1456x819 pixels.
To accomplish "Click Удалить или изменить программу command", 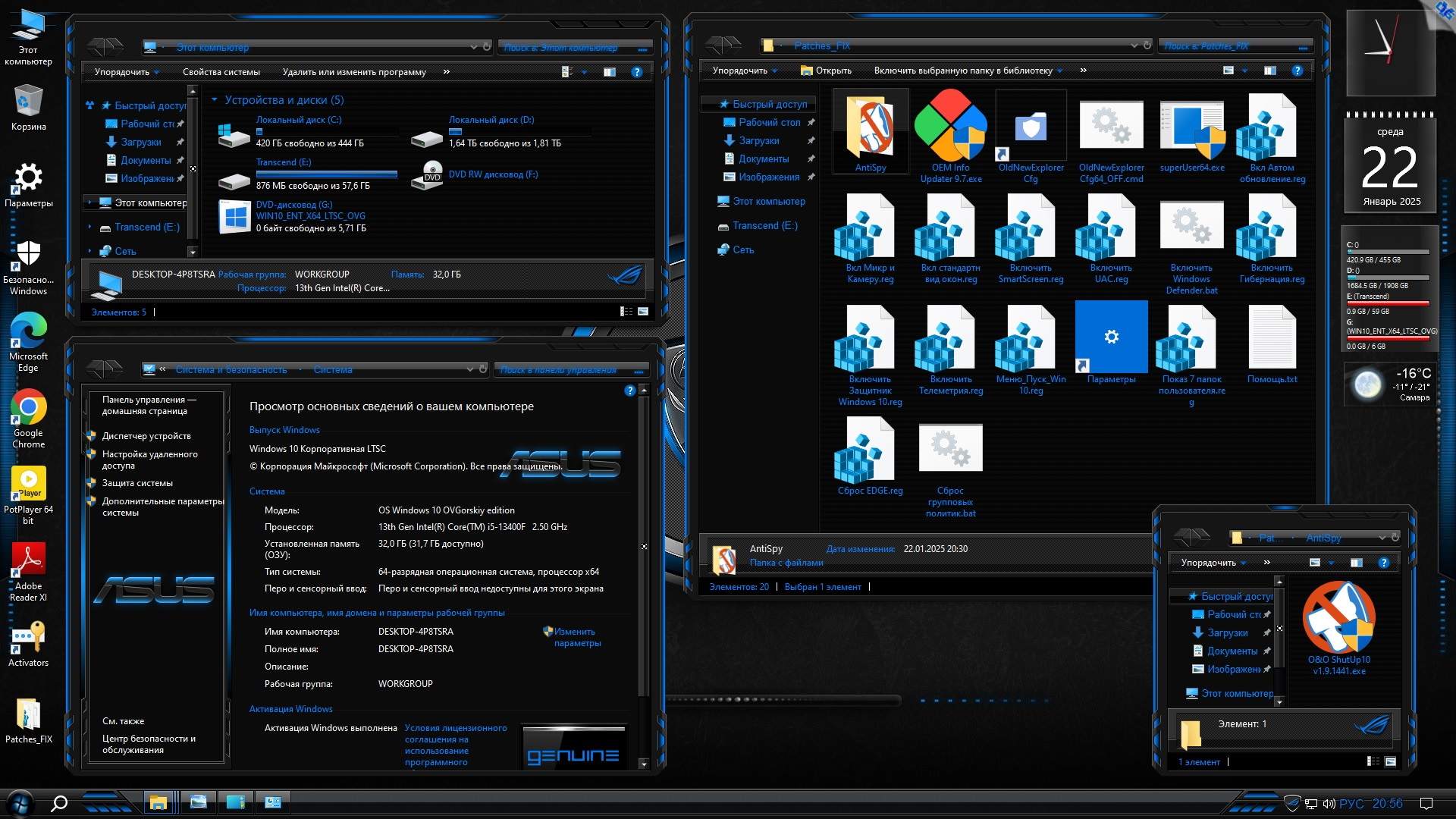I will [354, 72].
